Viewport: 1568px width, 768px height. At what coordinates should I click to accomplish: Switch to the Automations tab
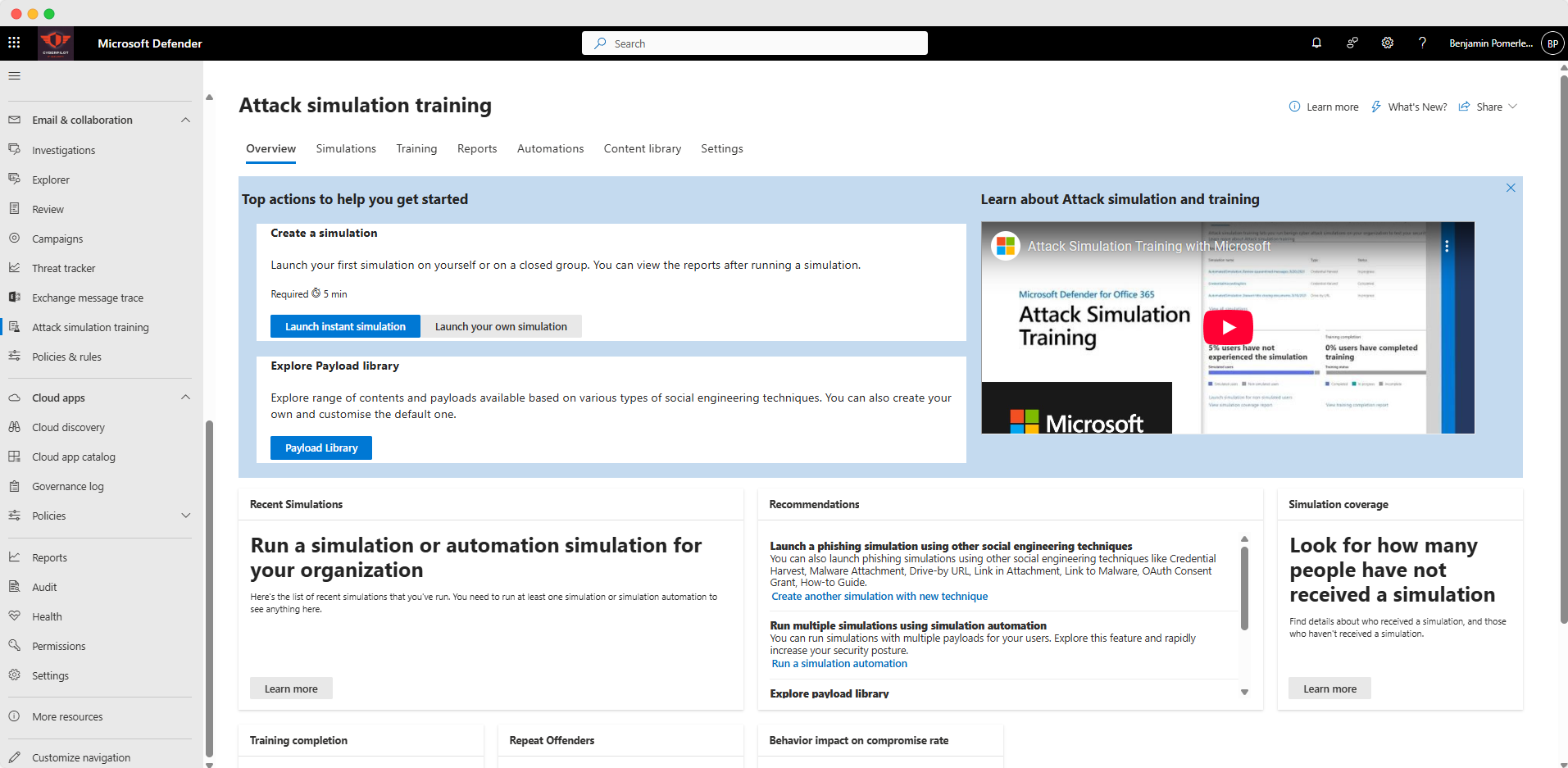click(x=550, y=148)
